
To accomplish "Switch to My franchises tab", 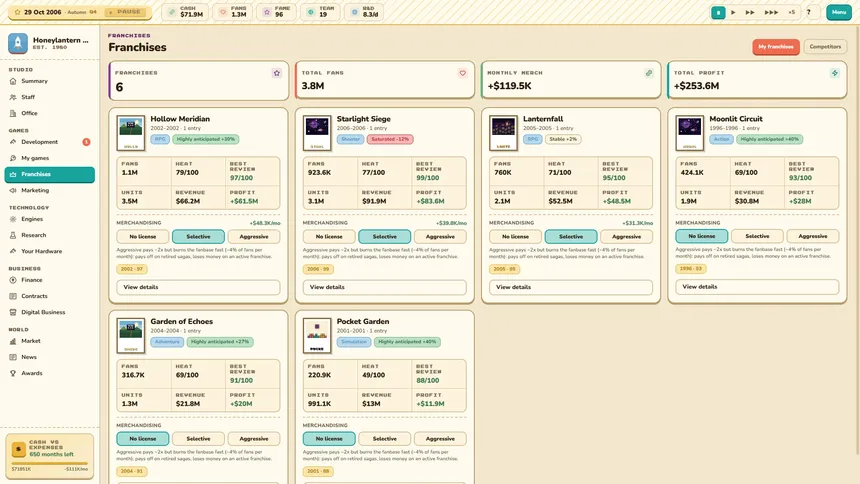I will coord(776,47).
